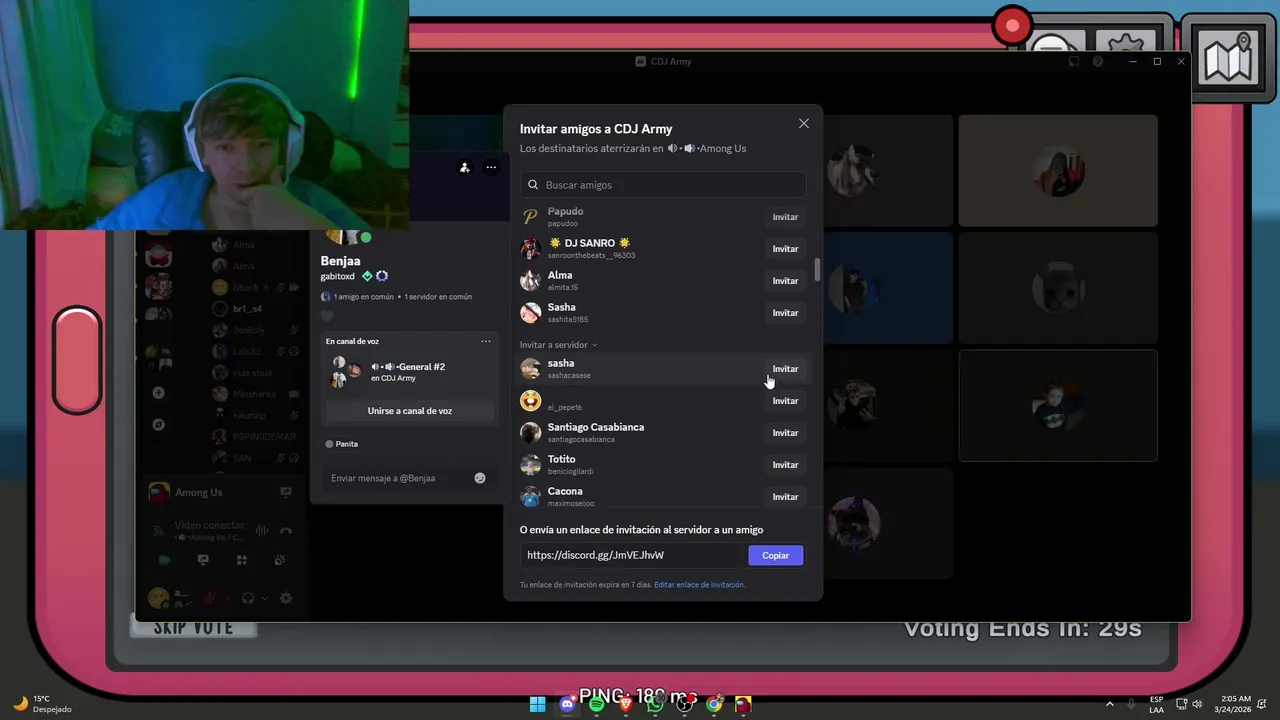Click Unirse a canal de voz button
1280x720 pixels.
410,411
